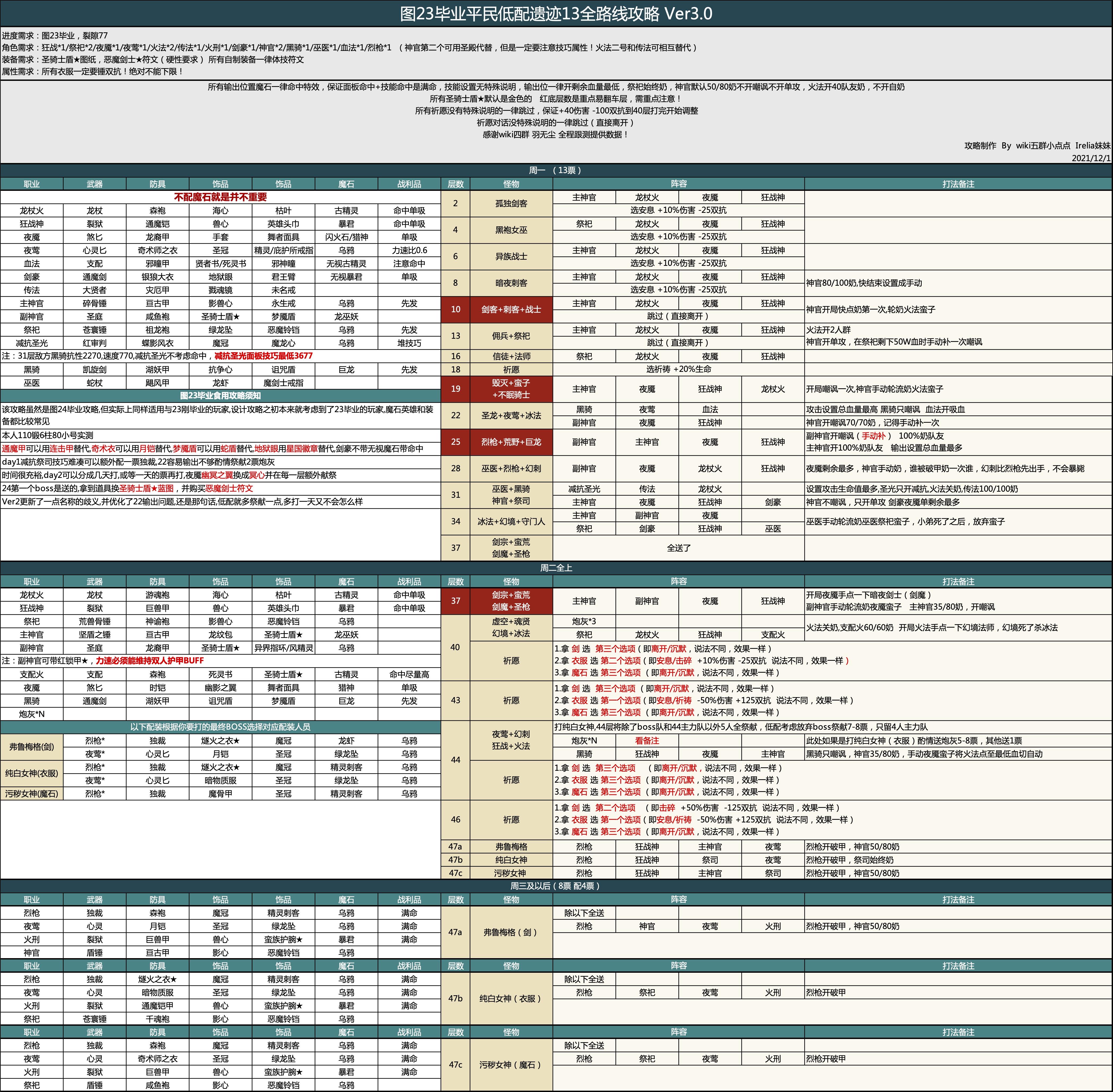Select the 图23毕业食用攻略须知 header row

point(220,396)
